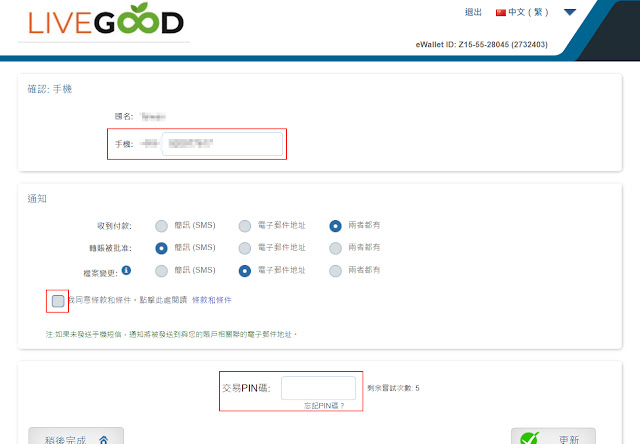Viewport: 640px width, 444px height.
Task: Open the 條款和條件 terms link
Action: tap(213, 300)
